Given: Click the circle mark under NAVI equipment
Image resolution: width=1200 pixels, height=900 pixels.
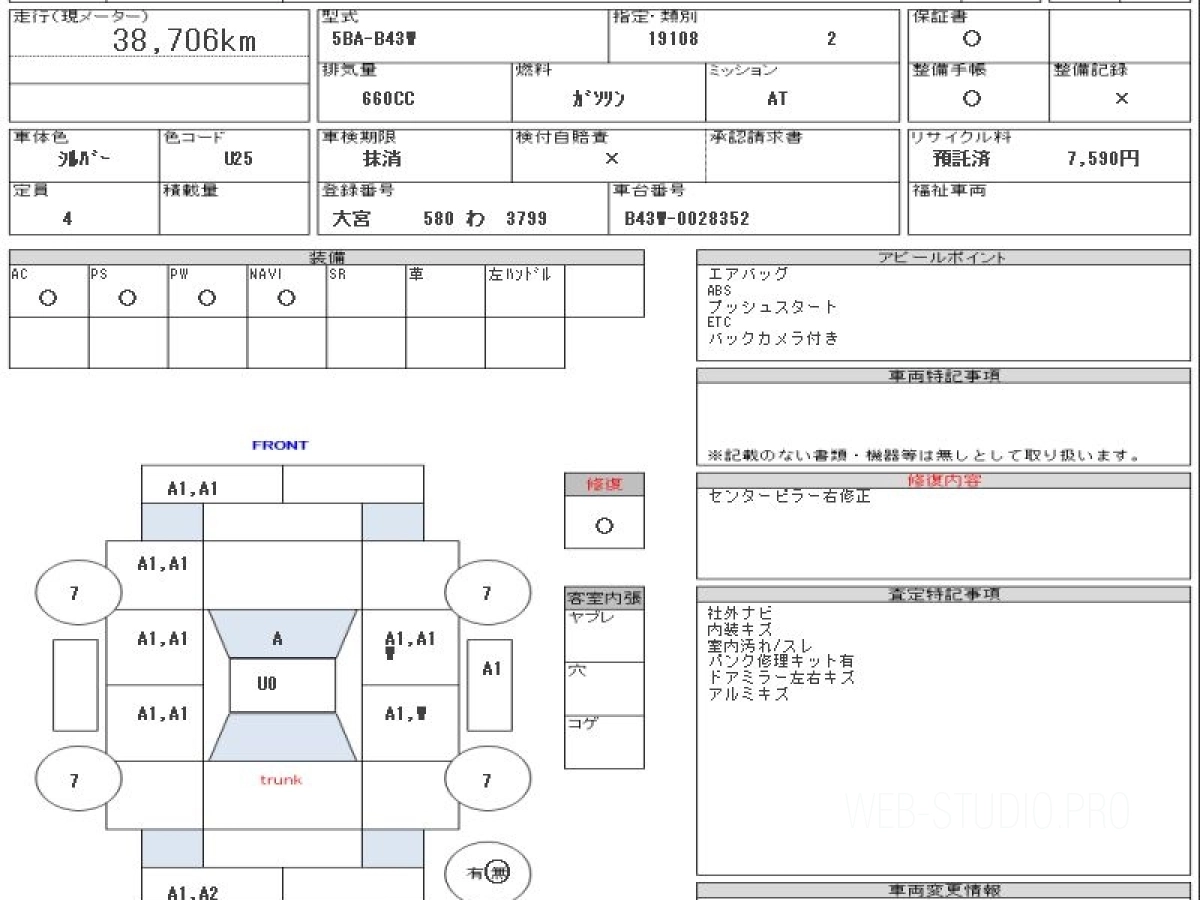Looking at the screenshot, I should [x=286, y=298].
